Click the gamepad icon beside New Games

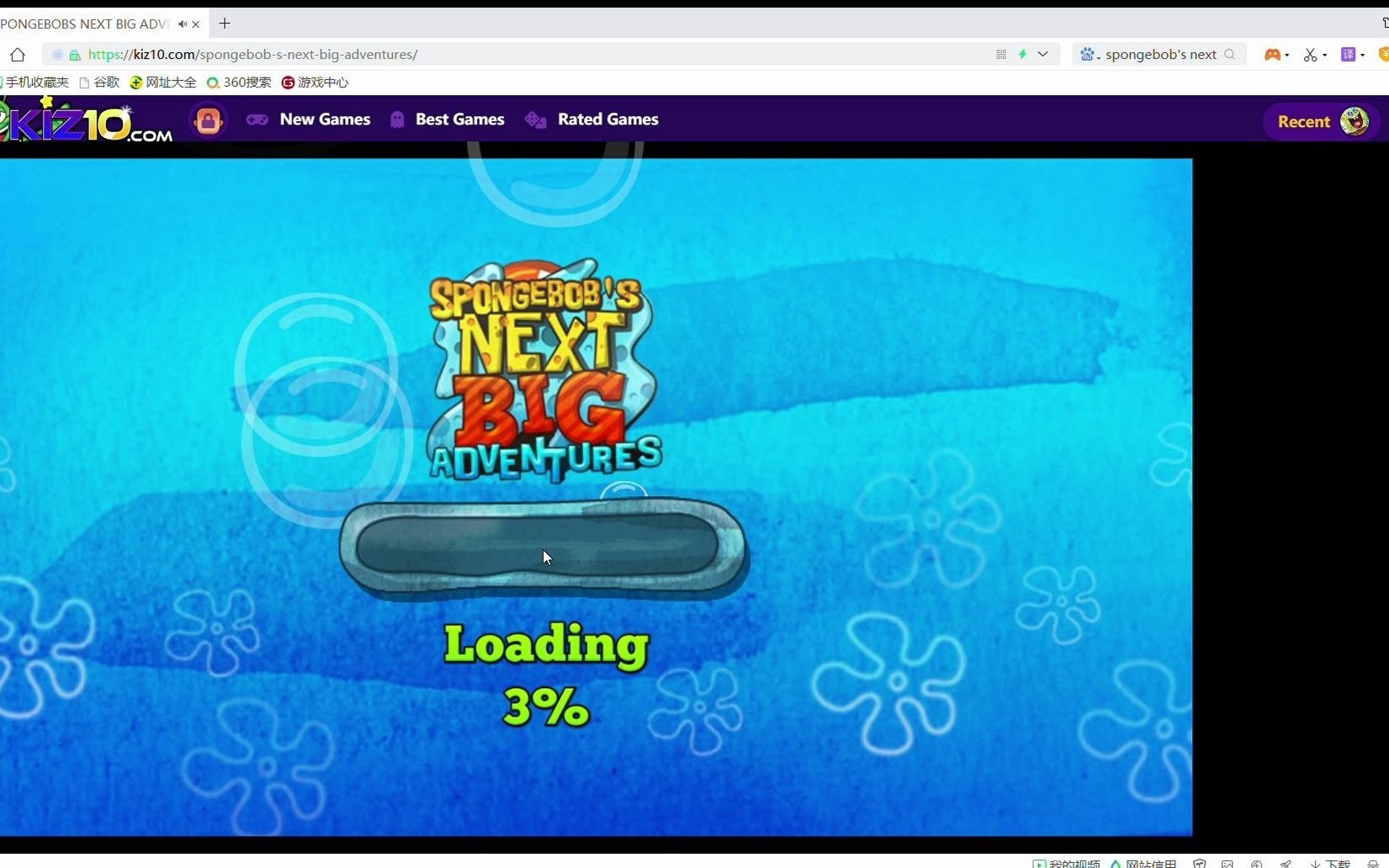point(257,119)
